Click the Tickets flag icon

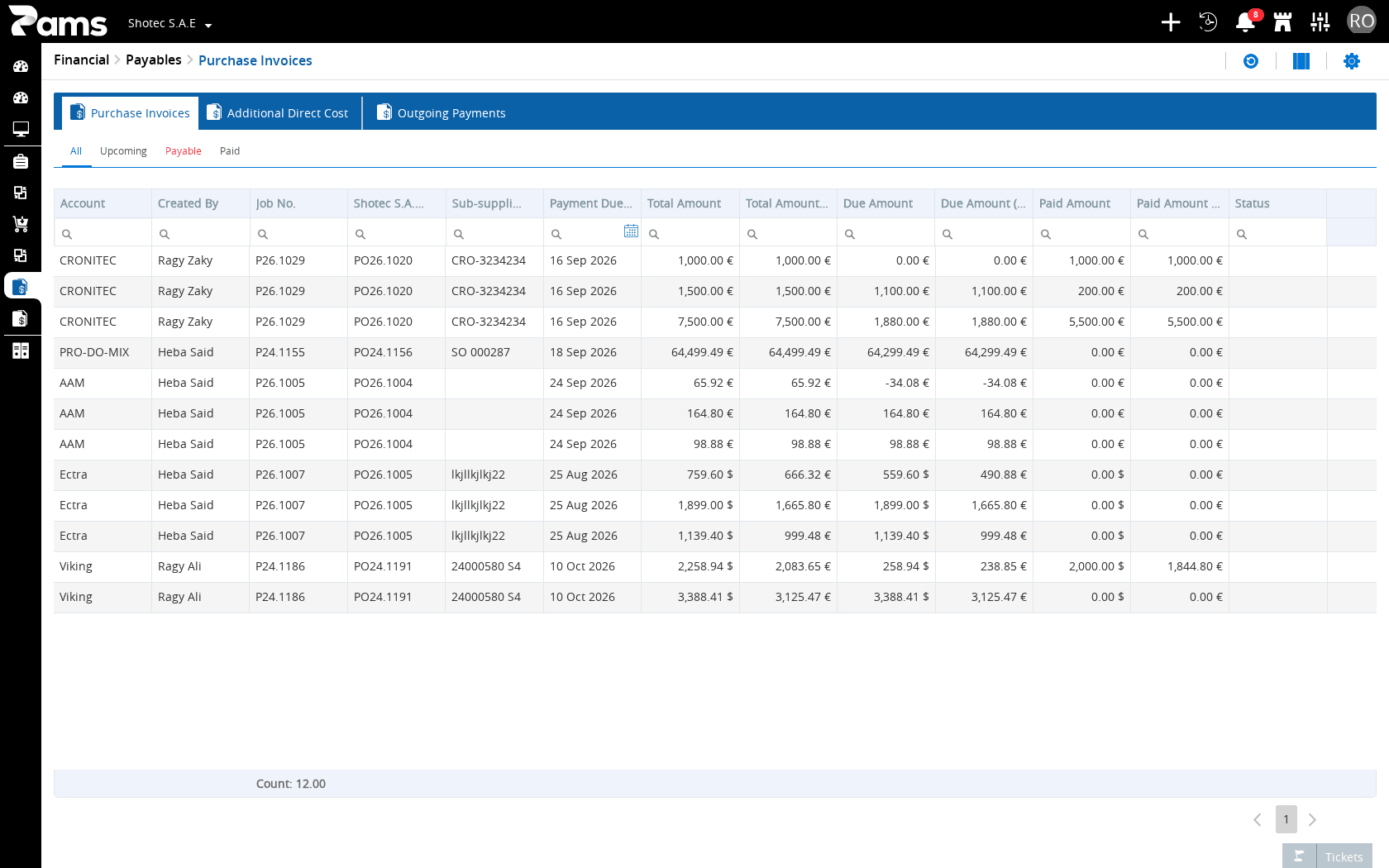click(x=1299, y=856)
